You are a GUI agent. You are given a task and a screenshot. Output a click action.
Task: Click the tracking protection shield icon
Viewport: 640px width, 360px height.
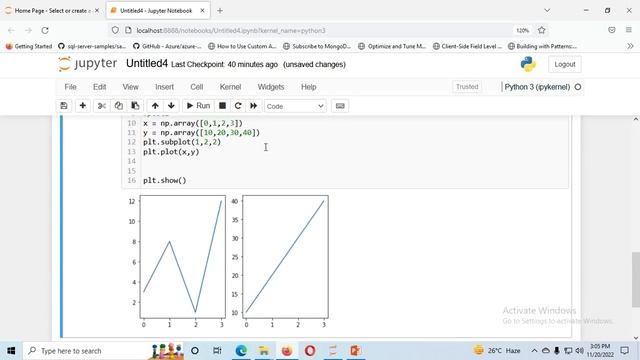click(x=115, y=30)
